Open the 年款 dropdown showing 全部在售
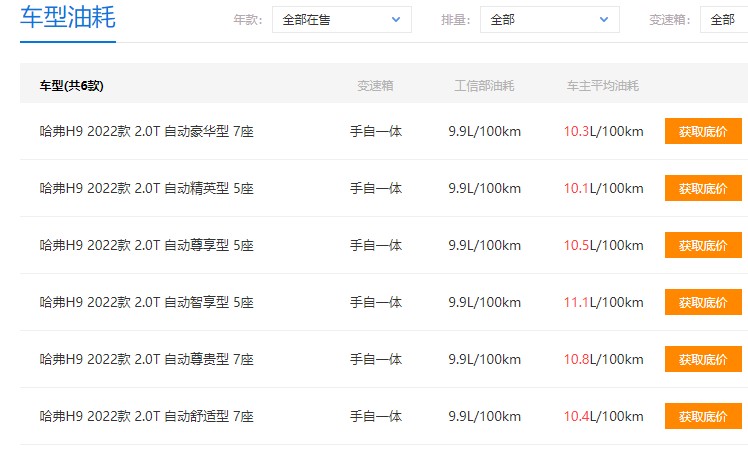 click(342, 20)
